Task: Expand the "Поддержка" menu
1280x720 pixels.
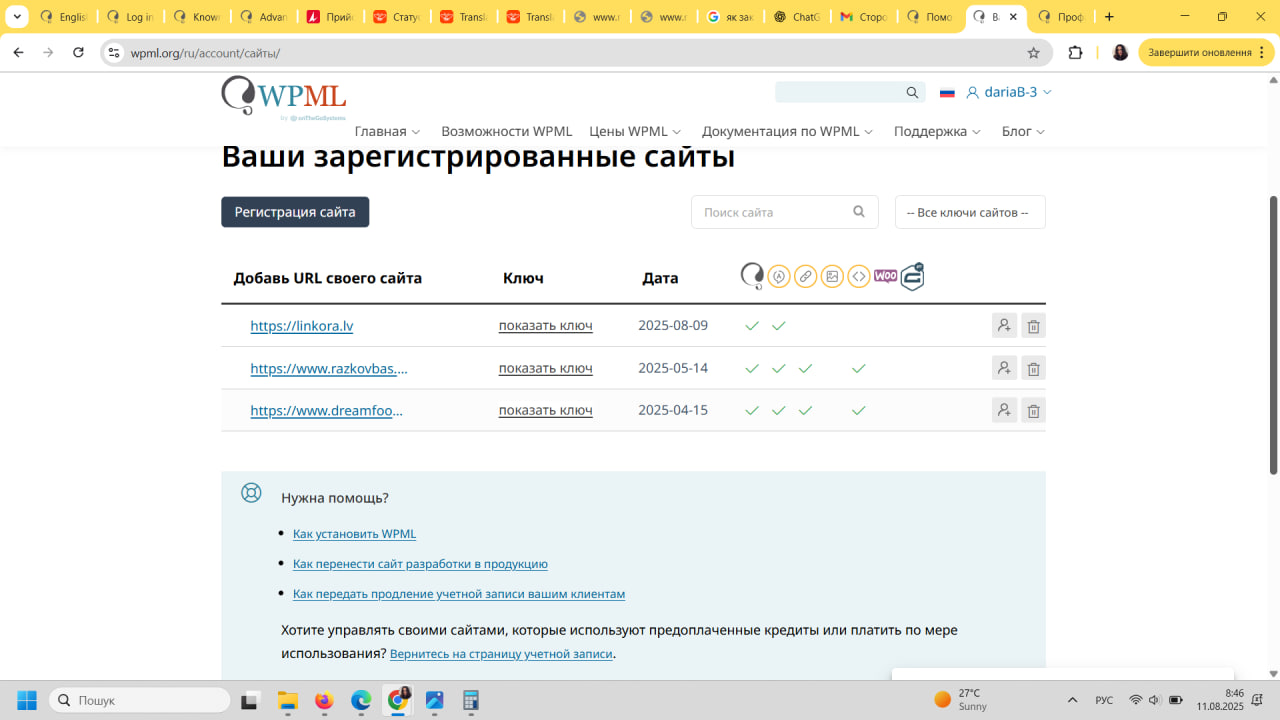Action: click(x=937, y=132)
